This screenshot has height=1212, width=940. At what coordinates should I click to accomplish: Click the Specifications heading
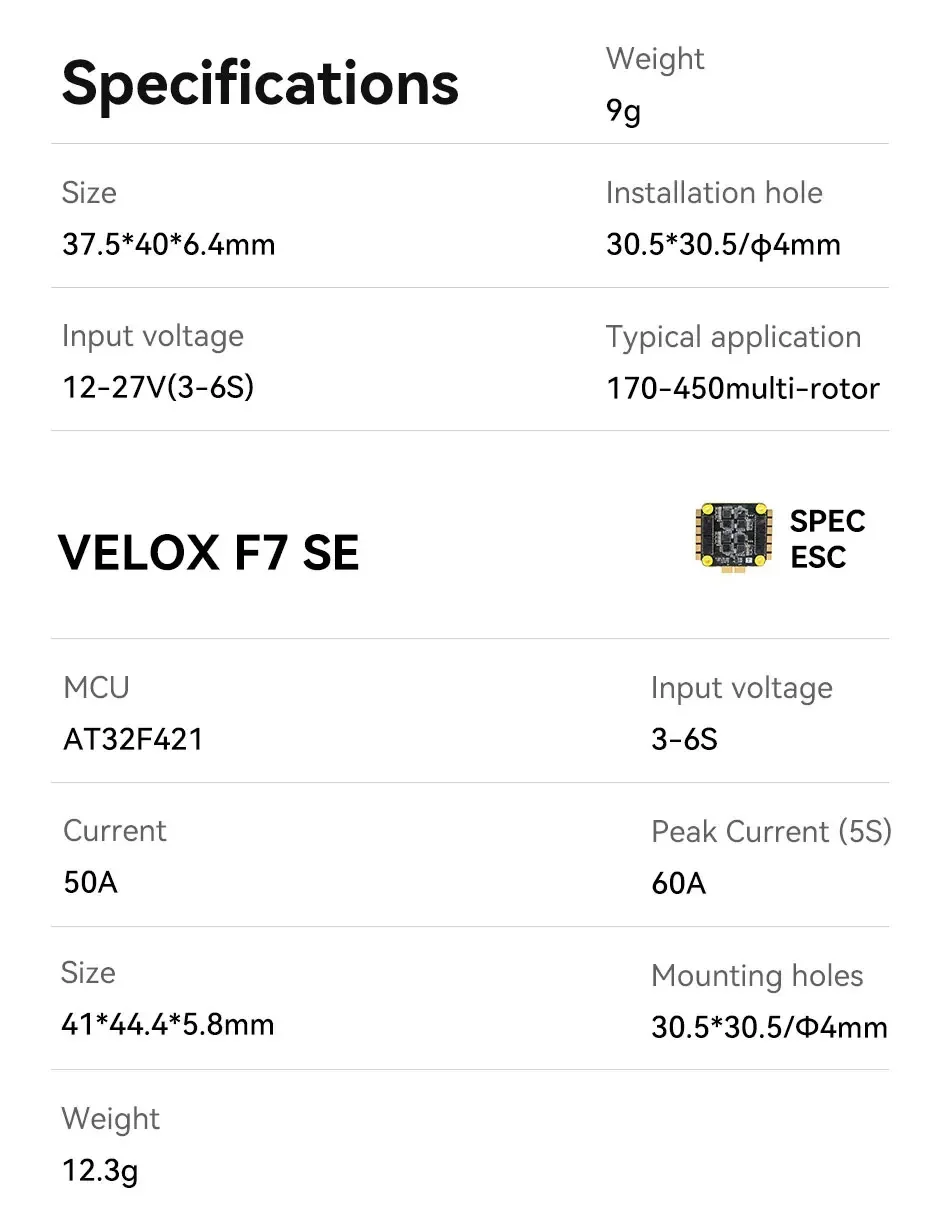click(x=260, y=83)
